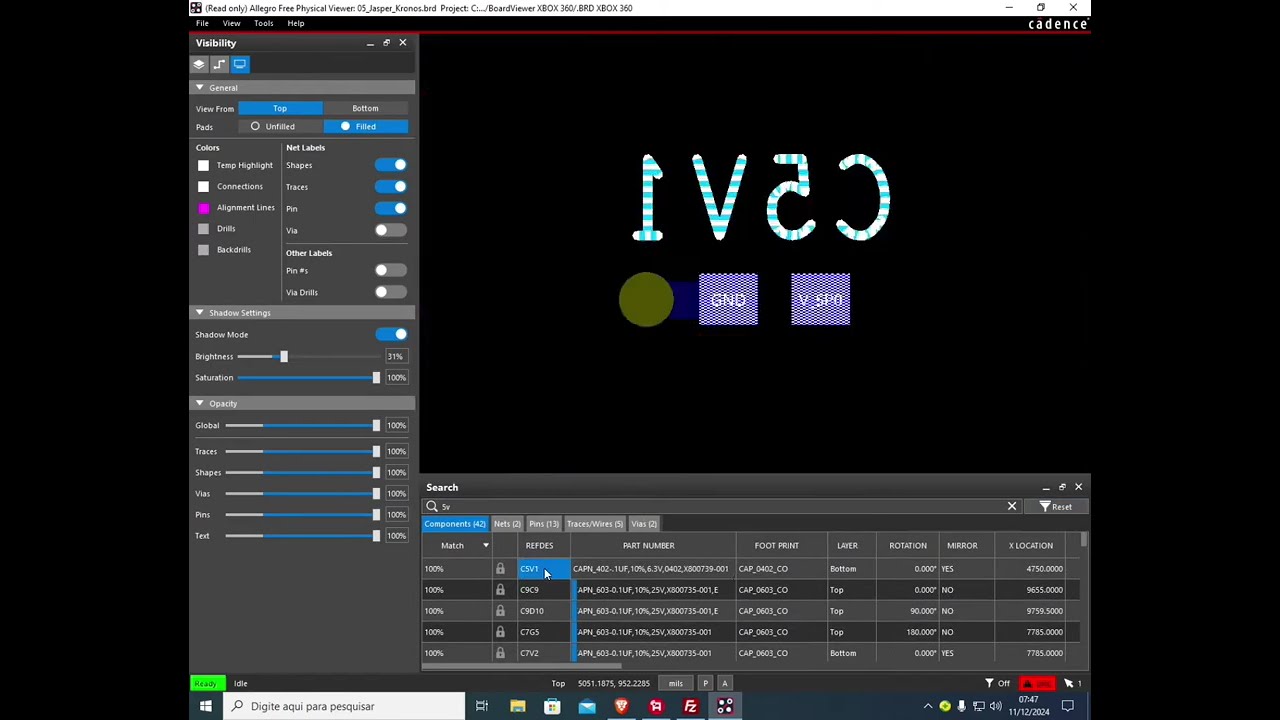Open Microsoft Store from the taskbar
Viewport: 1280px width, 720px height.
(552, 706)
